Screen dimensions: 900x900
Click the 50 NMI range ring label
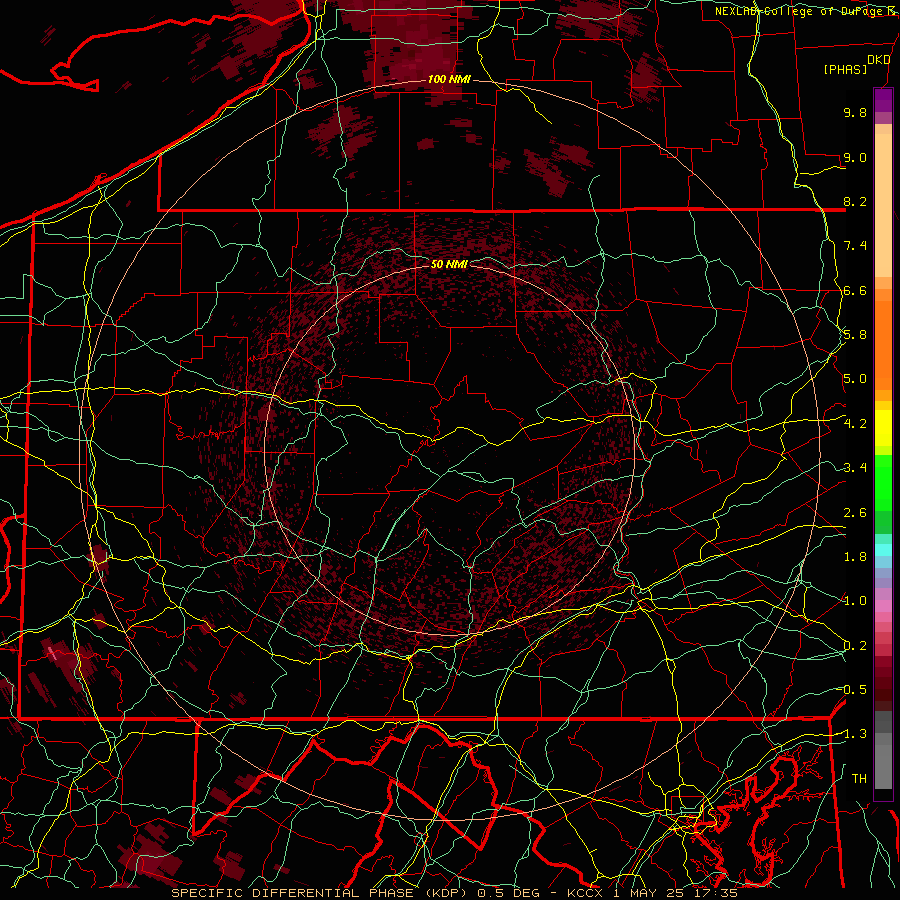tap(449, 264)
